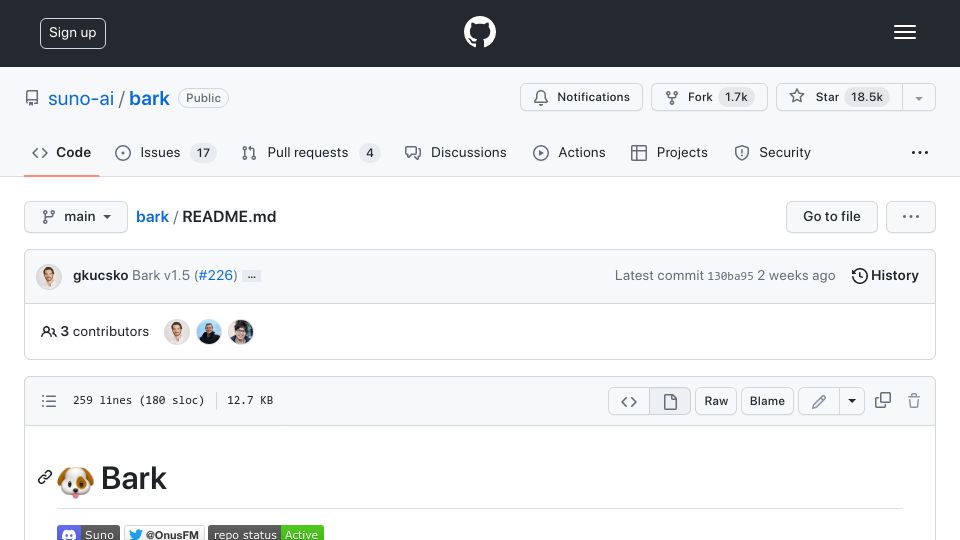Open the Blame view
This screenshot has width=960, height=540.
click(x=767, y=401)
